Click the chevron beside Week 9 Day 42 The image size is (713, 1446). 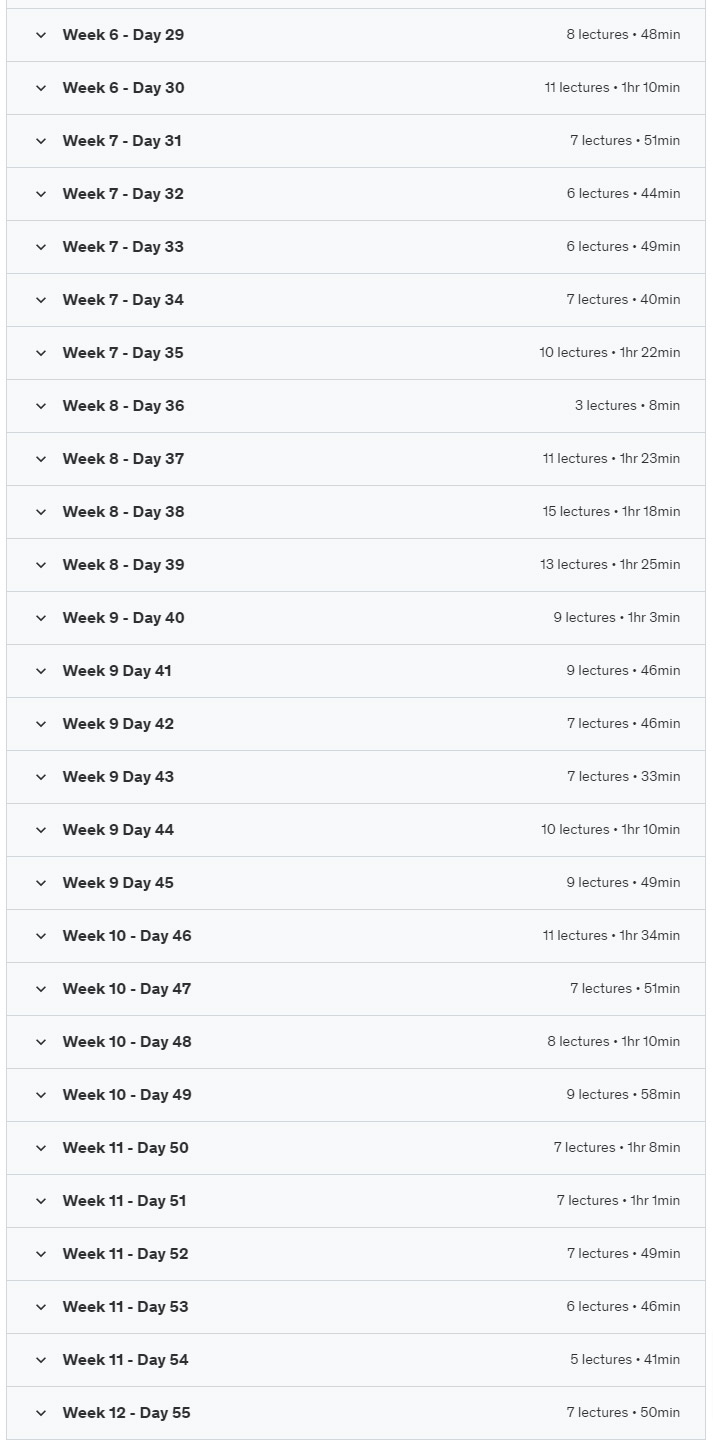41,724
